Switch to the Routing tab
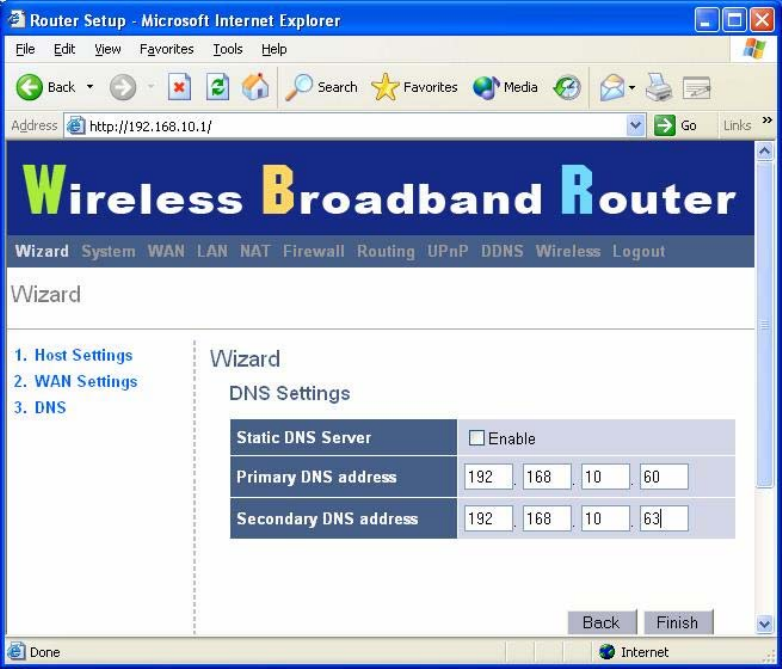782x669 pixels. pyautogui.click(x=386, y=251)
